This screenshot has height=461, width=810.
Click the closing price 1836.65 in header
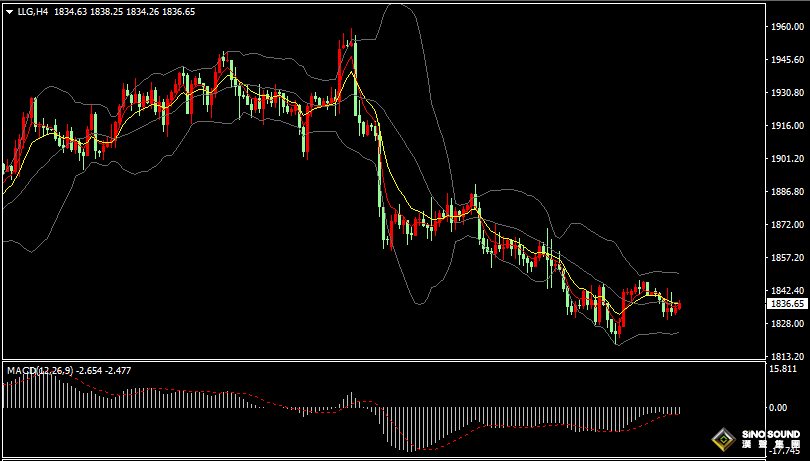179,12
